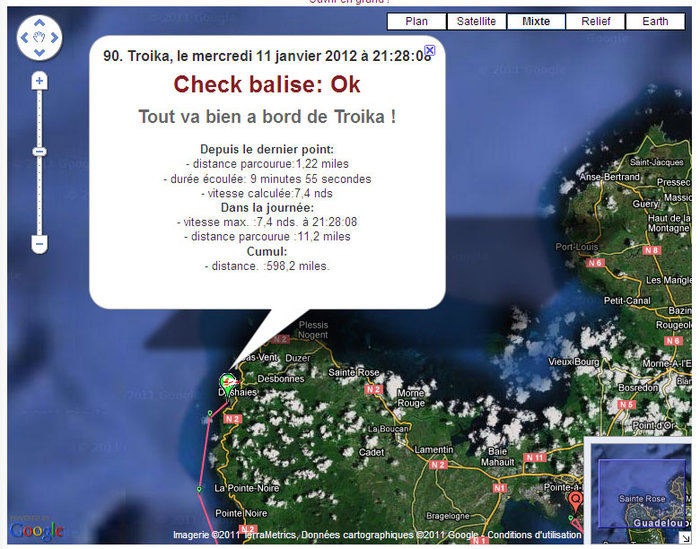The width and height of the screenshot is (700, 549).
Task: Pan the map down with the arrow
Action: tap(40, 54)
